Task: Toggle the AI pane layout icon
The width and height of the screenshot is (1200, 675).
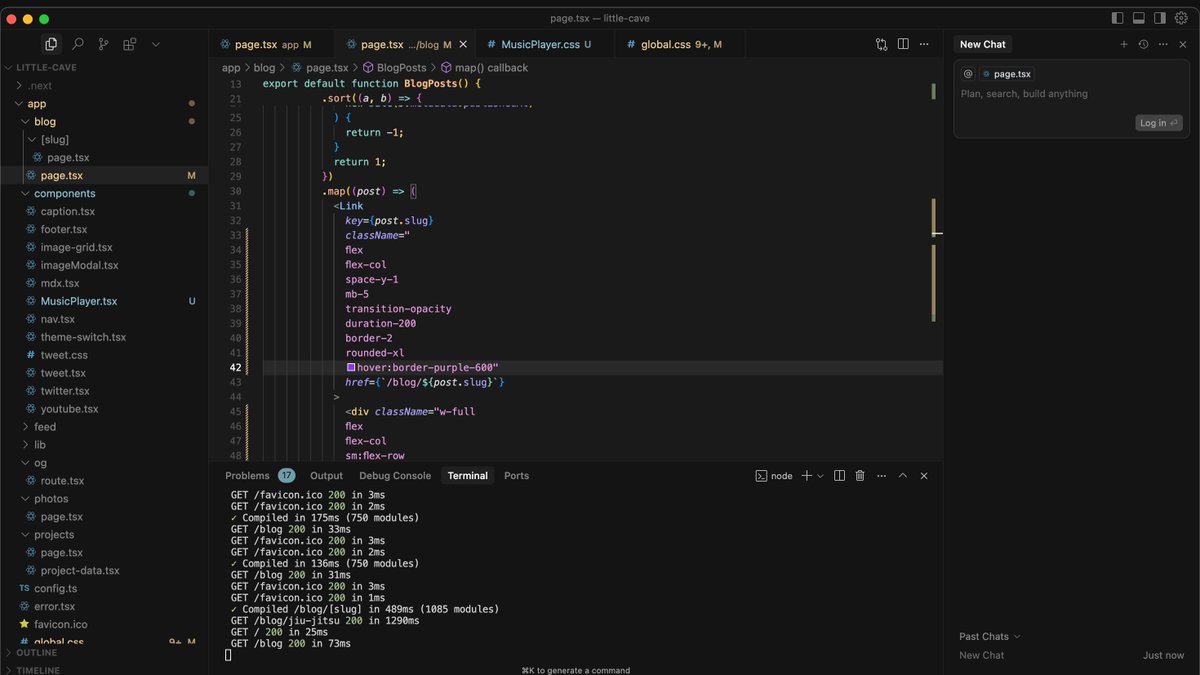Action: (1160, 18)
